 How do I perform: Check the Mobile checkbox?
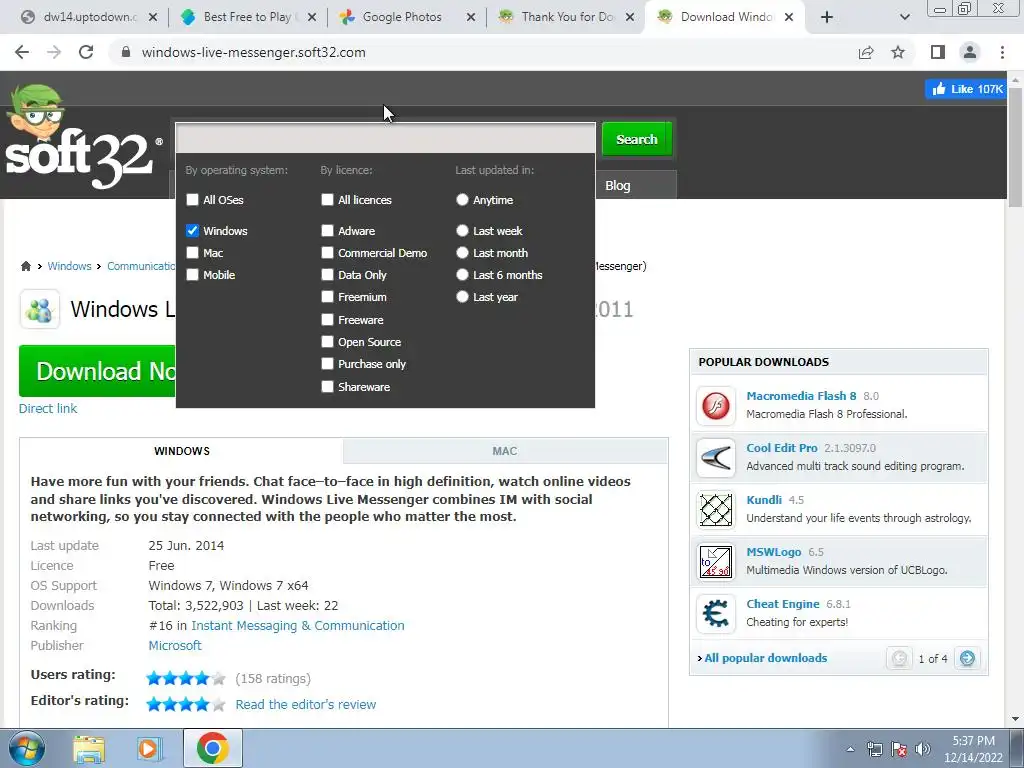click(x=192, y=275)
